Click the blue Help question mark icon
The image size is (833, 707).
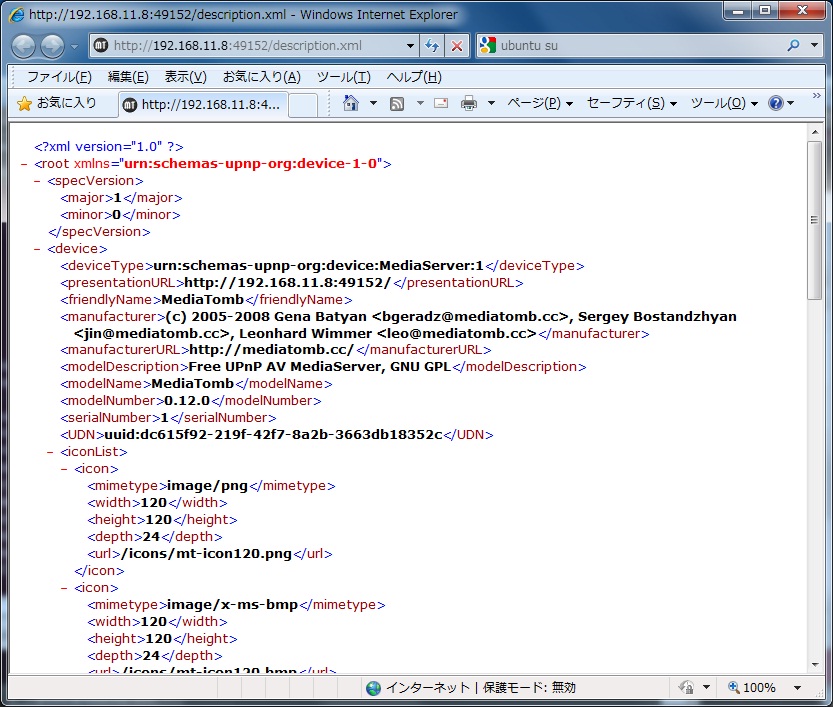tap(776, 103)
